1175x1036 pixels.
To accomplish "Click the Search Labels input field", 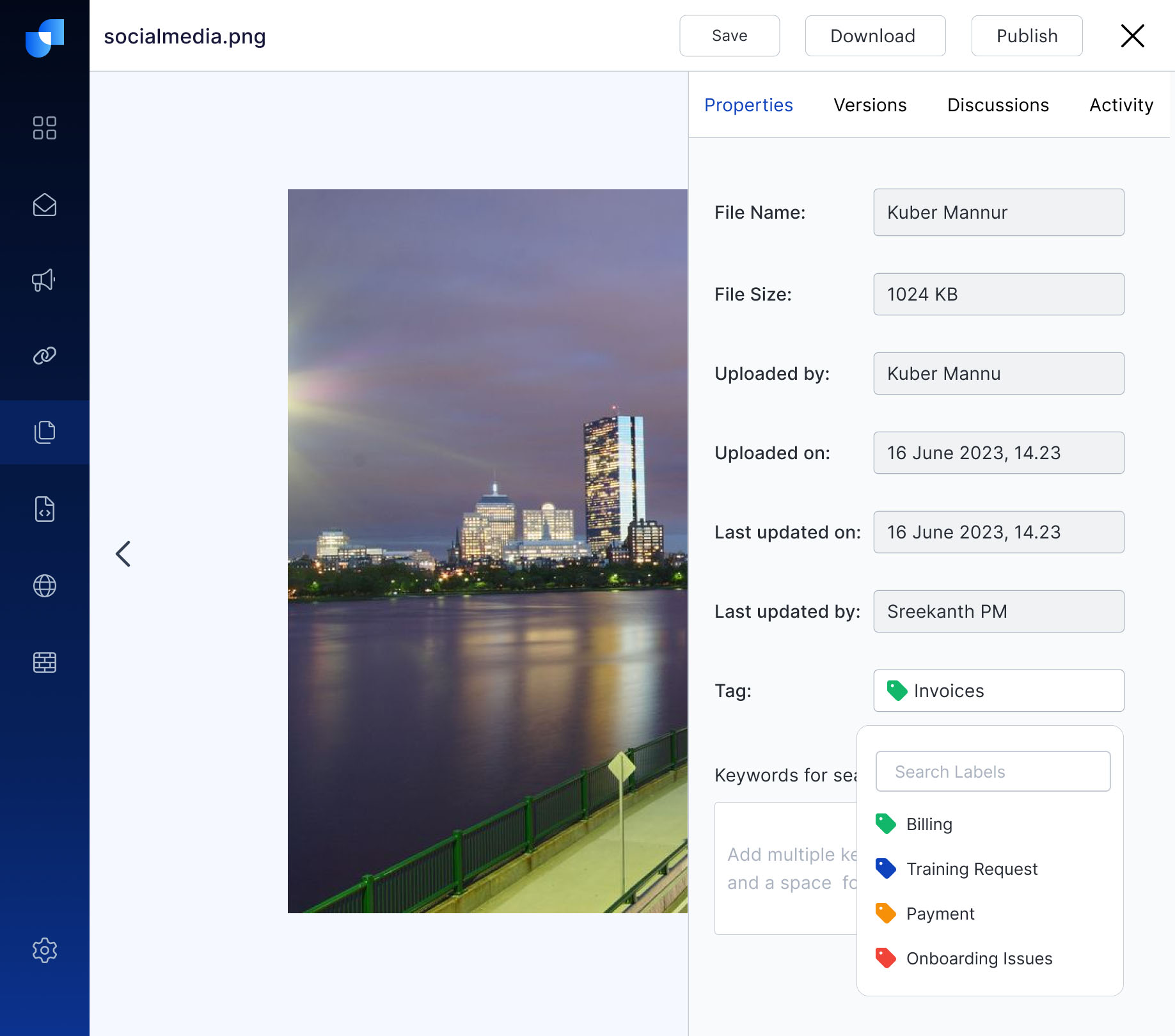I will 993,771.
